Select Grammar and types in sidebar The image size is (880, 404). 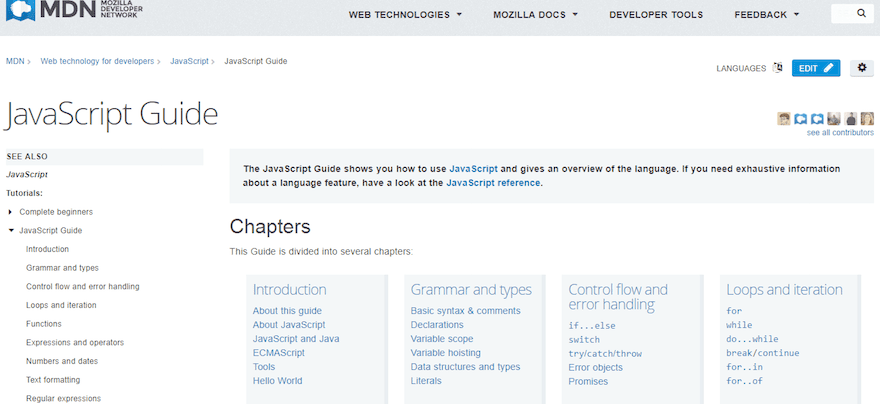(x=62, y=268)
